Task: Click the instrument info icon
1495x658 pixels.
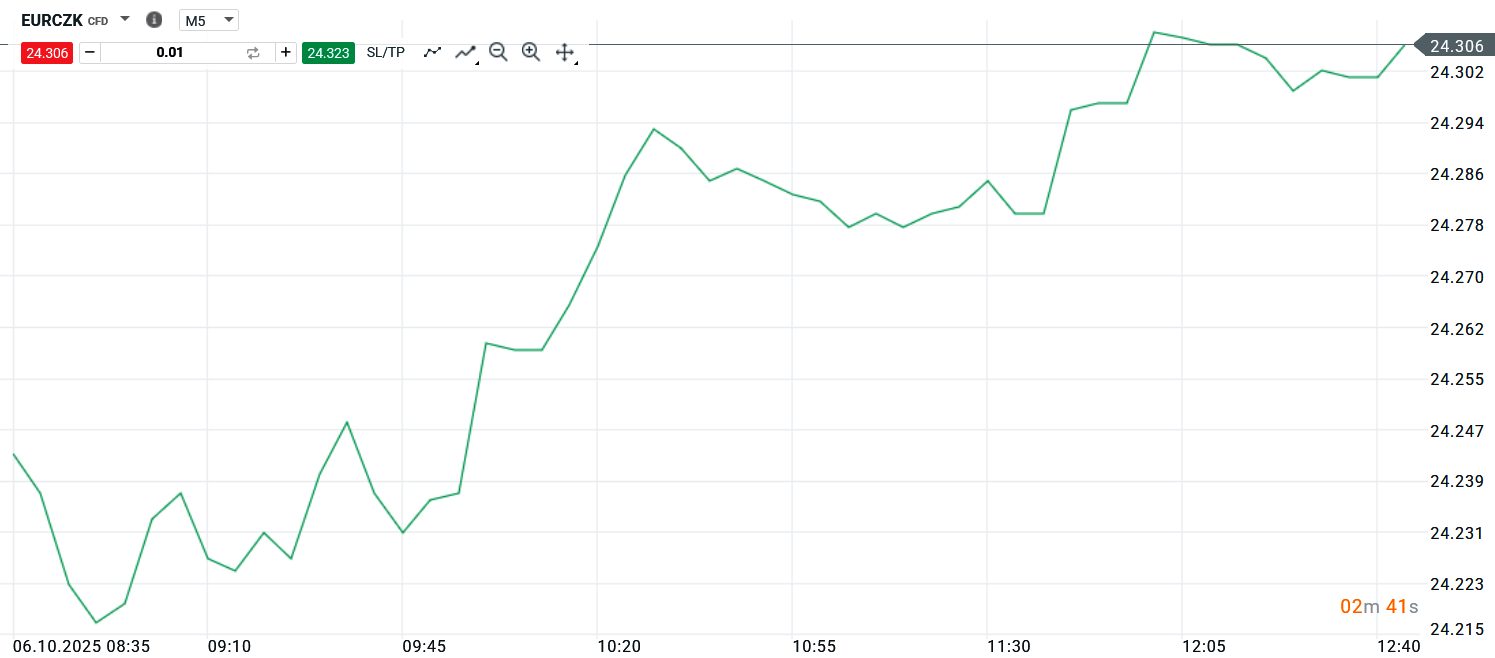Action: tap(154, 20)
